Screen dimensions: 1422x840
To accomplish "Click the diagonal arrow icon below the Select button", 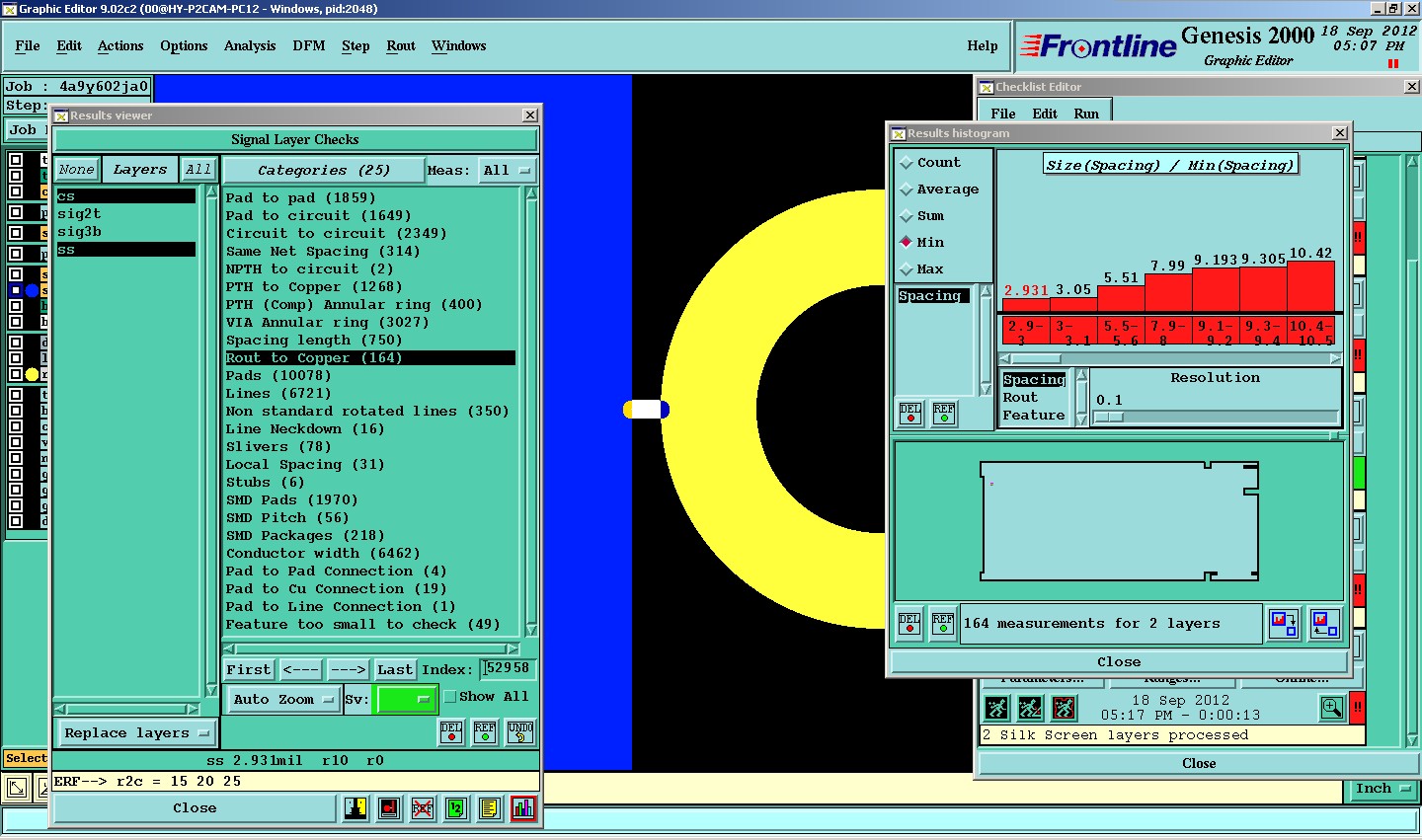I will (17, 788).
